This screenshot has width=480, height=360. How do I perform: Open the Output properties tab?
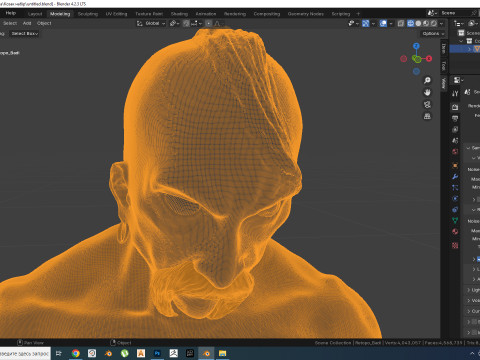[455, 118]
